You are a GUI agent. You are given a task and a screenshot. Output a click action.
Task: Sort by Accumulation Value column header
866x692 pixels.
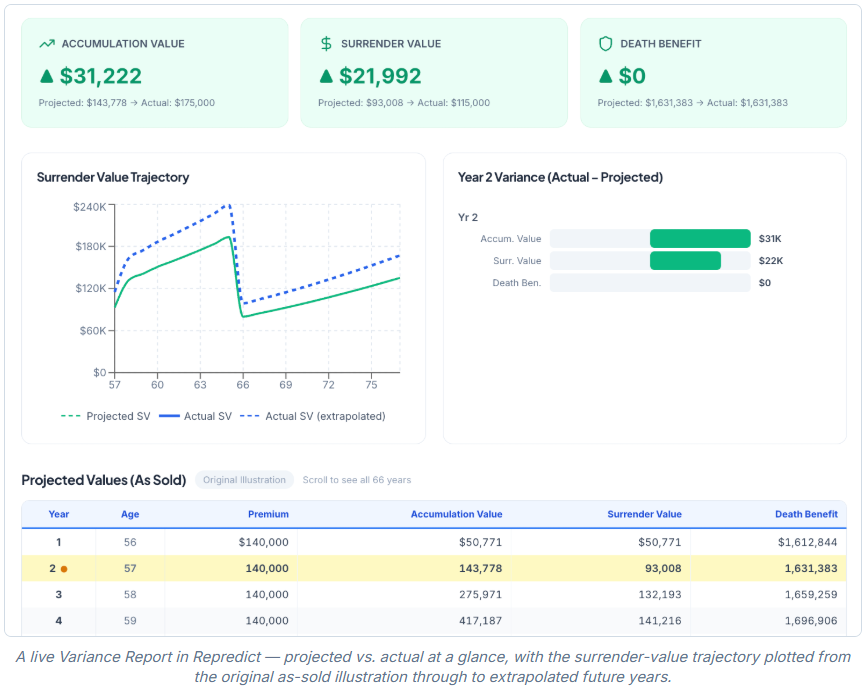click(x=456, y=514)
